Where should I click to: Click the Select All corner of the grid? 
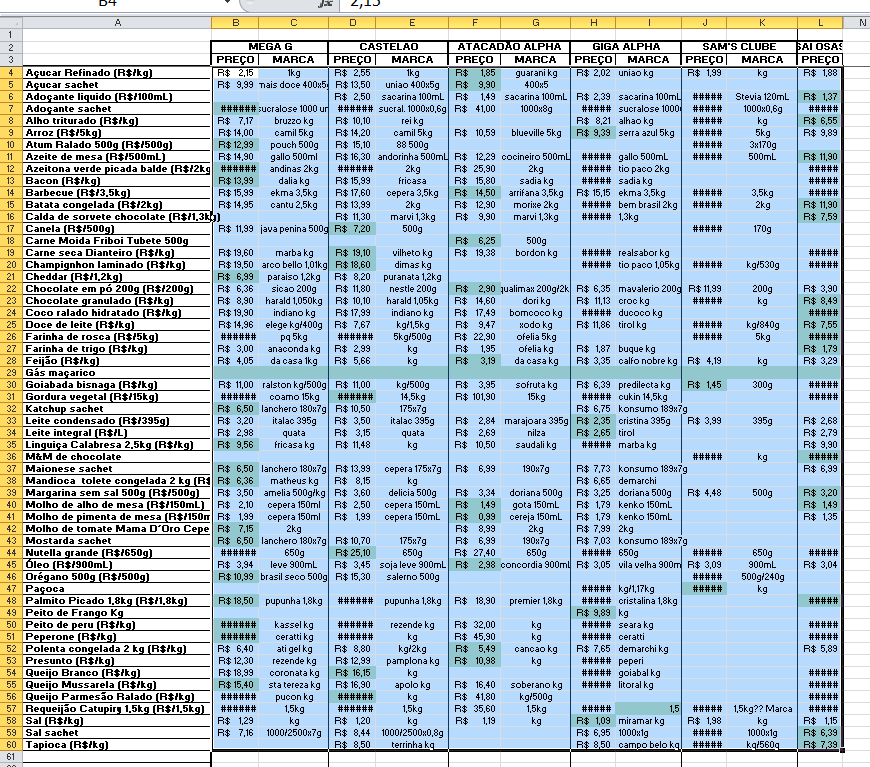click(11, 23)
